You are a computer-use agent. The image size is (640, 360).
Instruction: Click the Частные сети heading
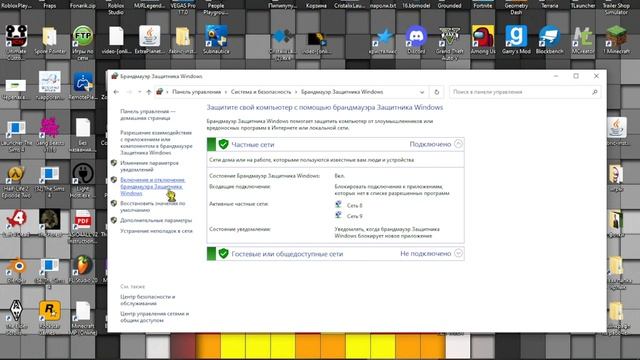click(x=253, y=144)
